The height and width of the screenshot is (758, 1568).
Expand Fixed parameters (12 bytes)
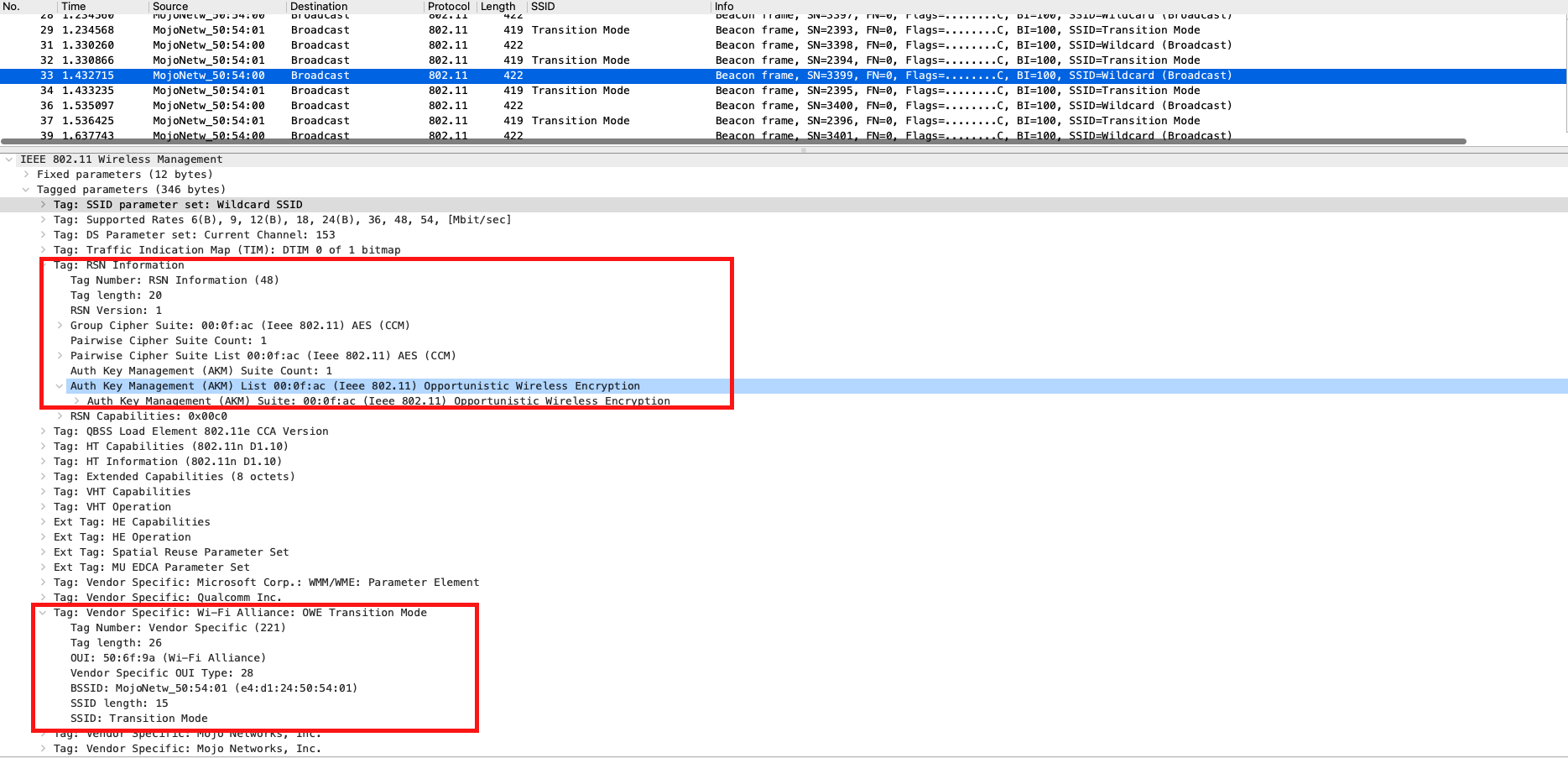pos(27,174)
